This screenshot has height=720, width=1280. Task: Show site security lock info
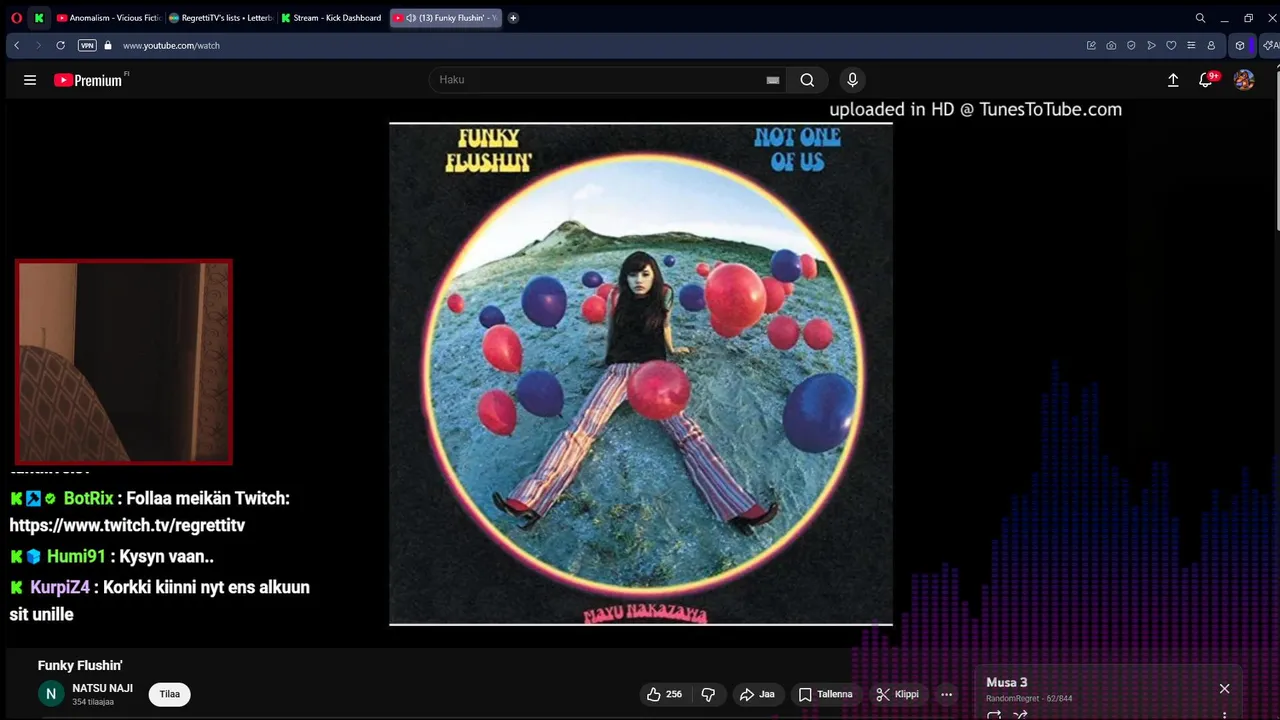[108, 45]
